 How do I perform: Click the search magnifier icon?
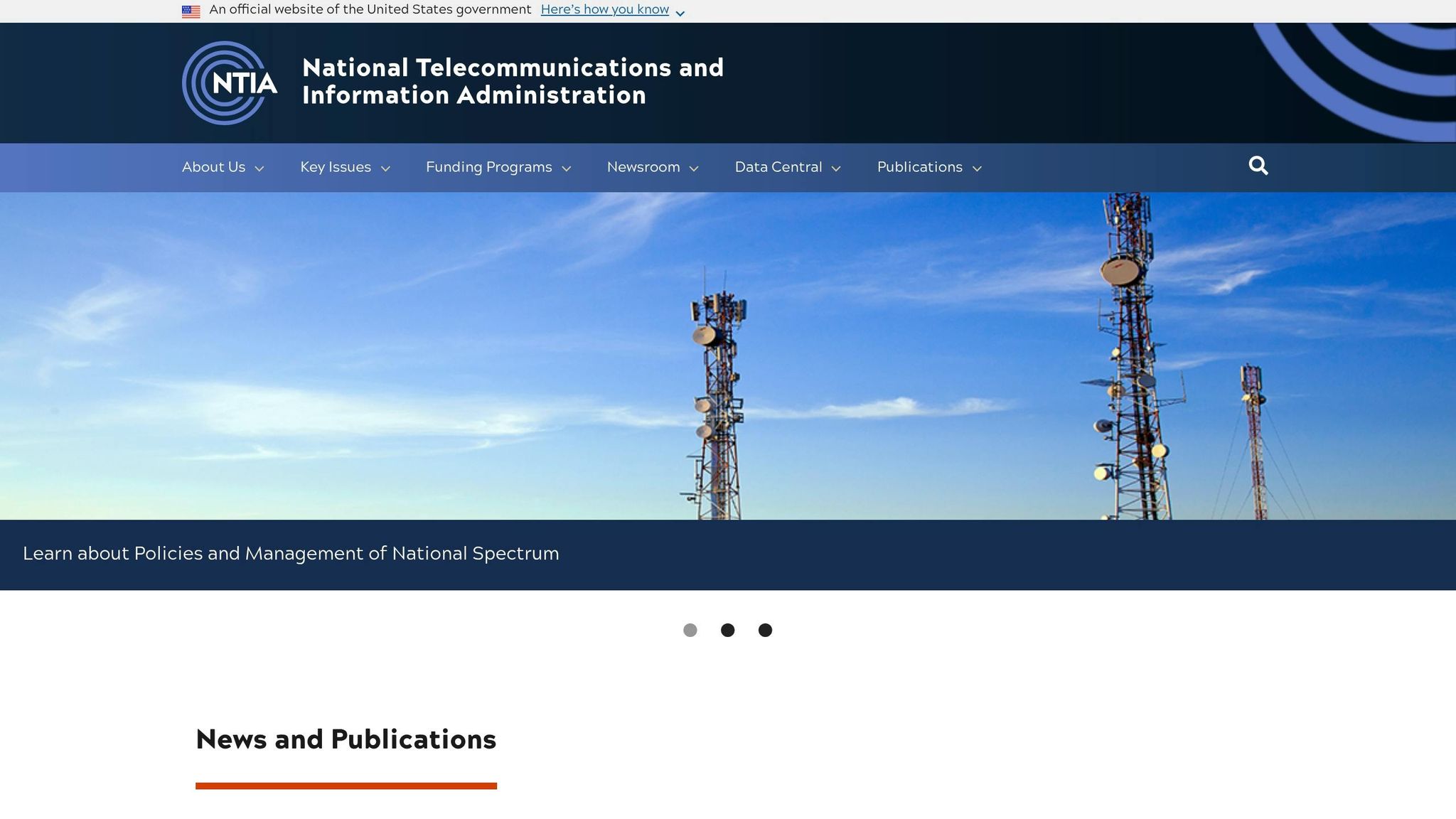(1258, 166)
